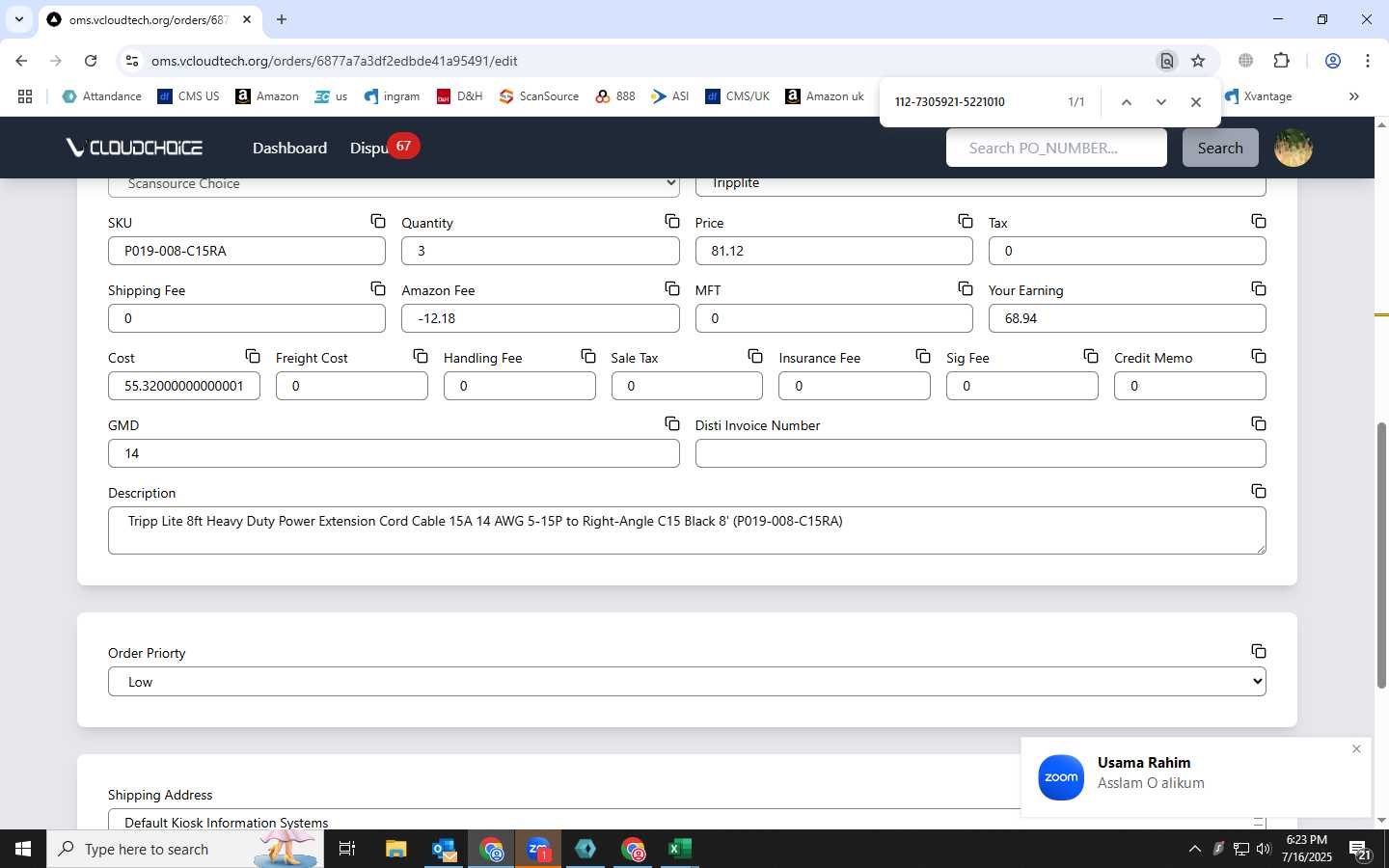Copy the Quantity field value
Image resolution: width=1389 pixels, height=868 pixels.
point(672,222)
